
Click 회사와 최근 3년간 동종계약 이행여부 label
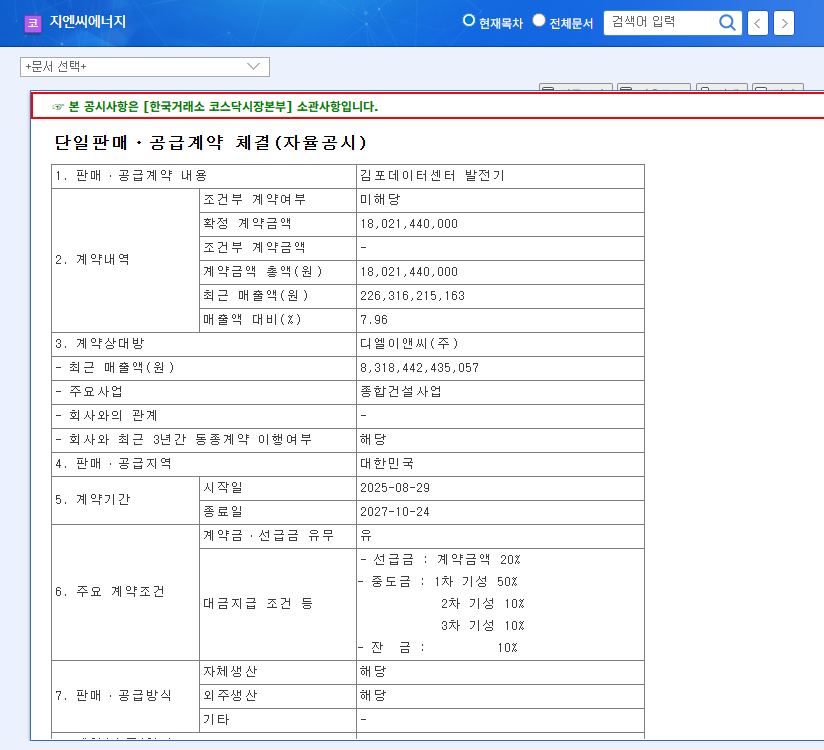[x=183, y=439]
